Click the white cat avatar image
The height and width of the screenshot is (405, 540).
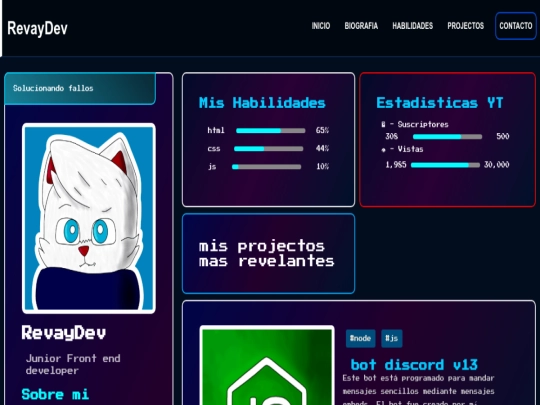(x=89, y=218)
